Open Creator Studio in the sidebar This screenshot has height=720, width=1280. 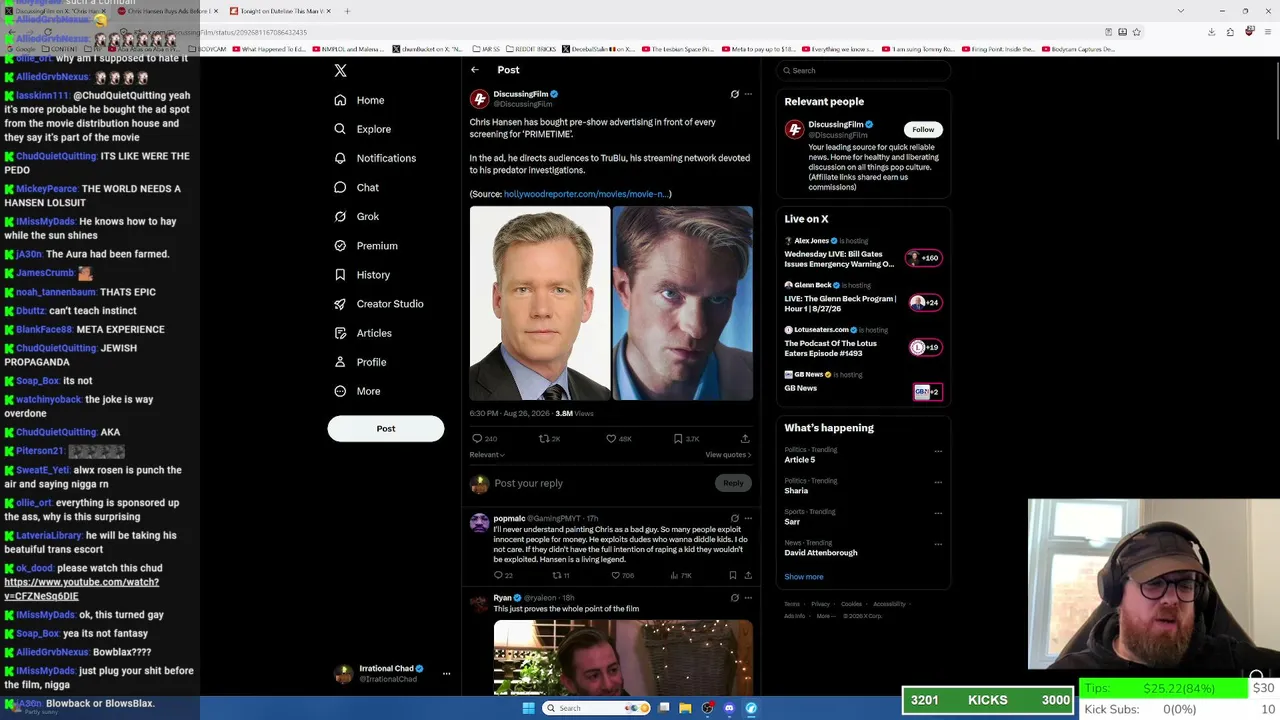pyautogui.click(x=378, y=304)
